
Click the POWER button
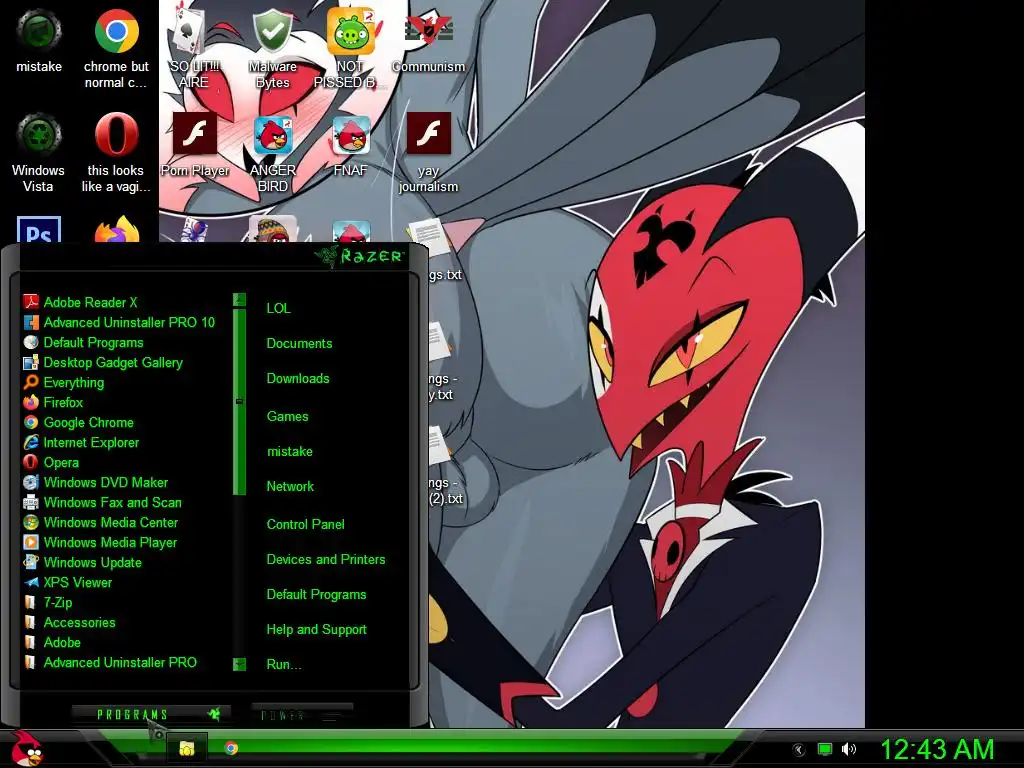pyautogui.click(x=302, y=714)
